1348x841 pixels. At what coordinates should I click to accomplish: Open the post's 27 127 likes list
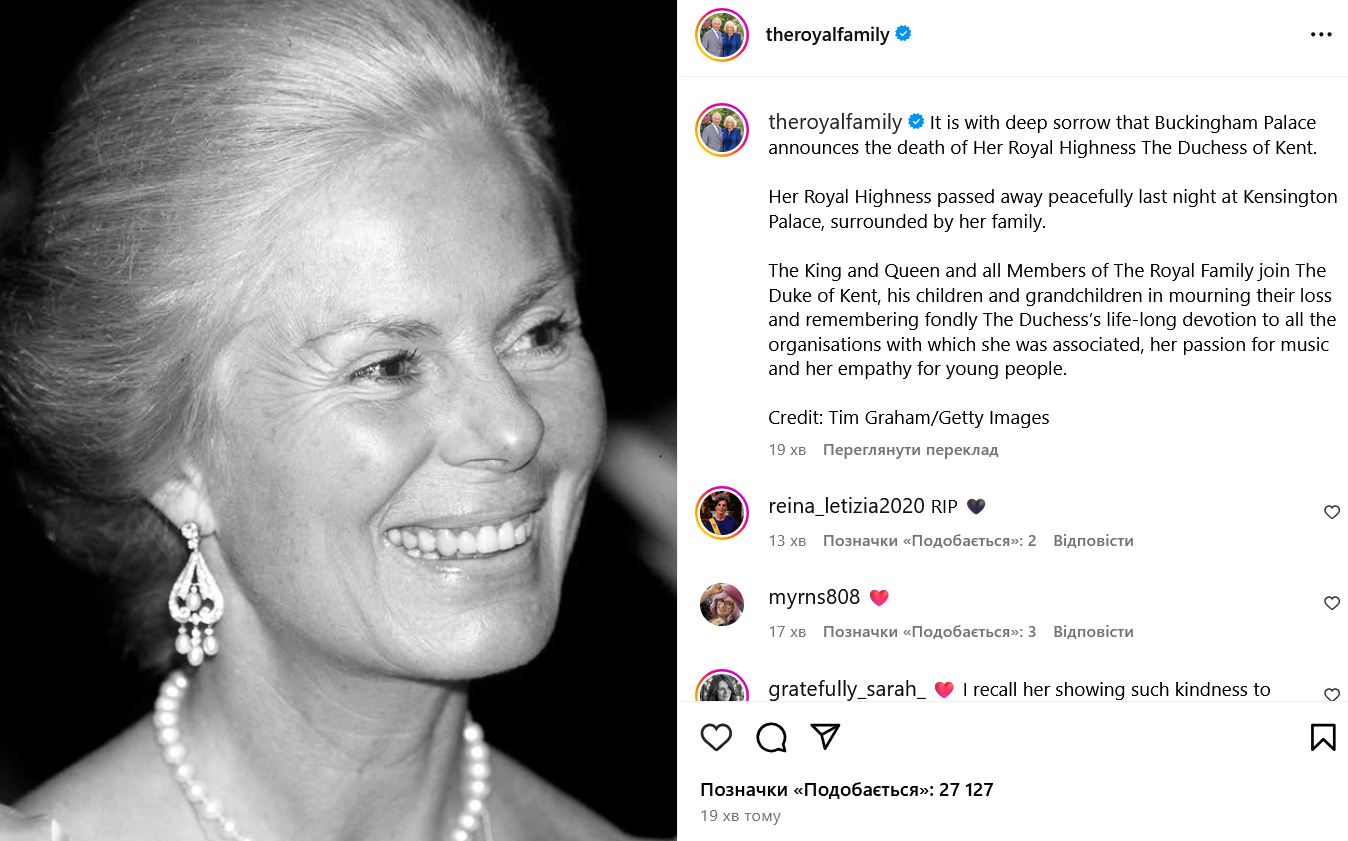(847, 790)
